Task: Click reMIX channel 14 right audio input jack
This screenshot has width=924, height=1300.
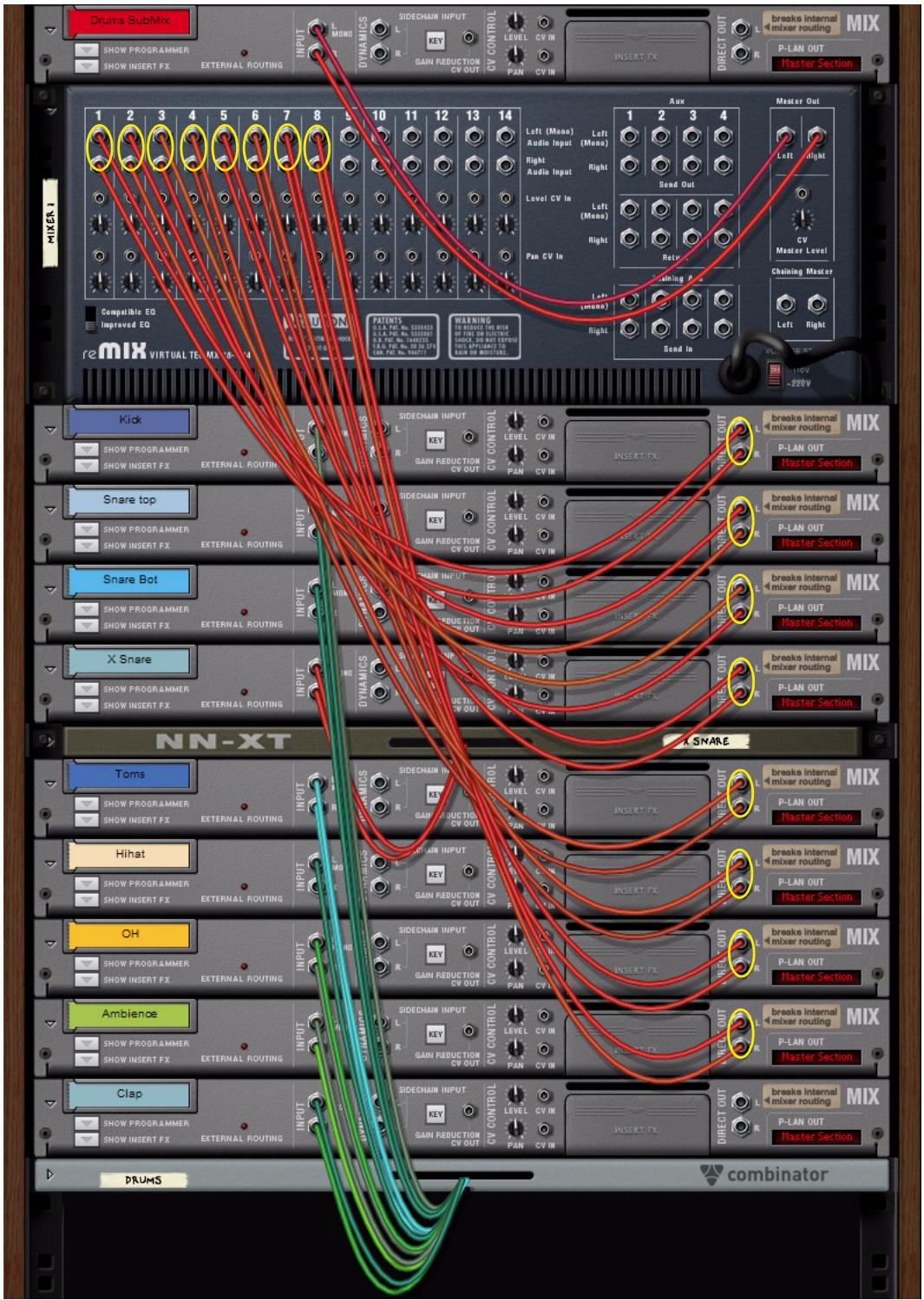Action: pos(505,165)
